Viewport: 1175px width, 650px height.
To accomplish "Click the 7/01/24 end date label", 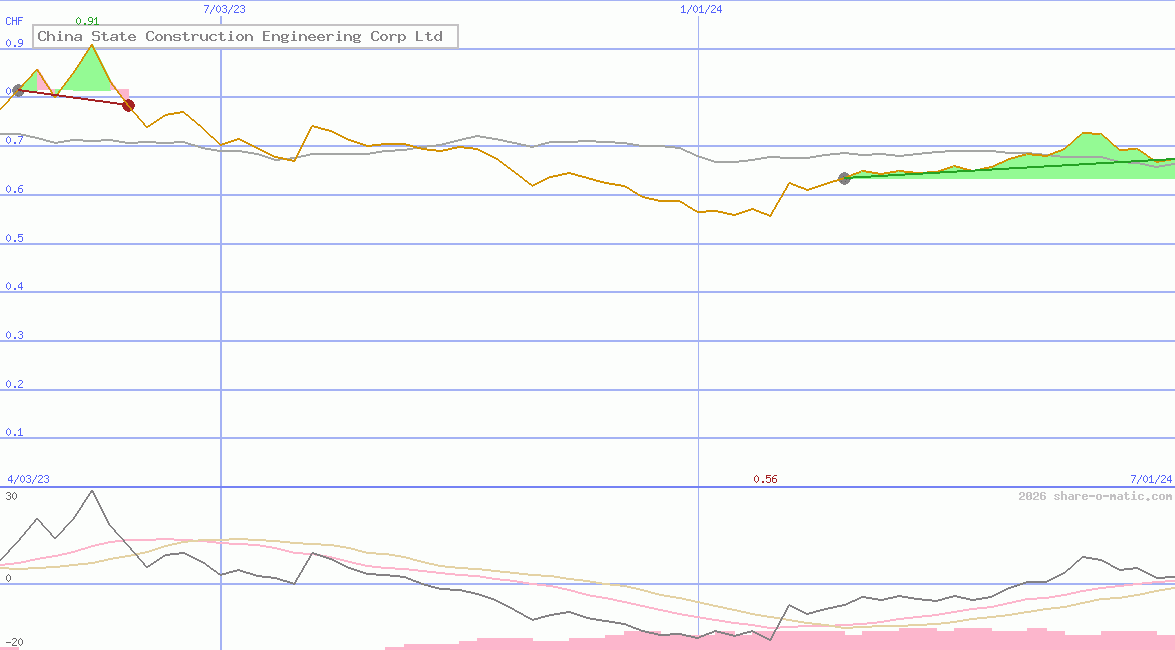I will pyautogui.click(x=1150, y=479).
